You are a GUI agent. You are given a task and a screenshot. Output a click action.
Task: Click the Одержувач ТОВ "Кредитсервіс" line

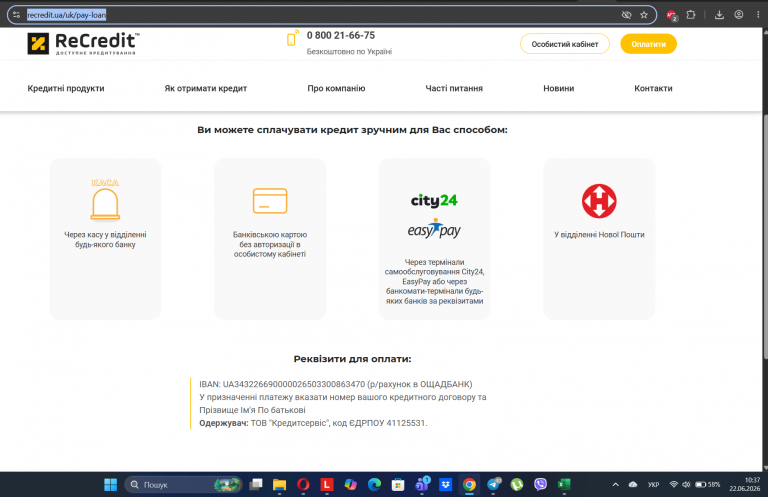coord(313,423)
